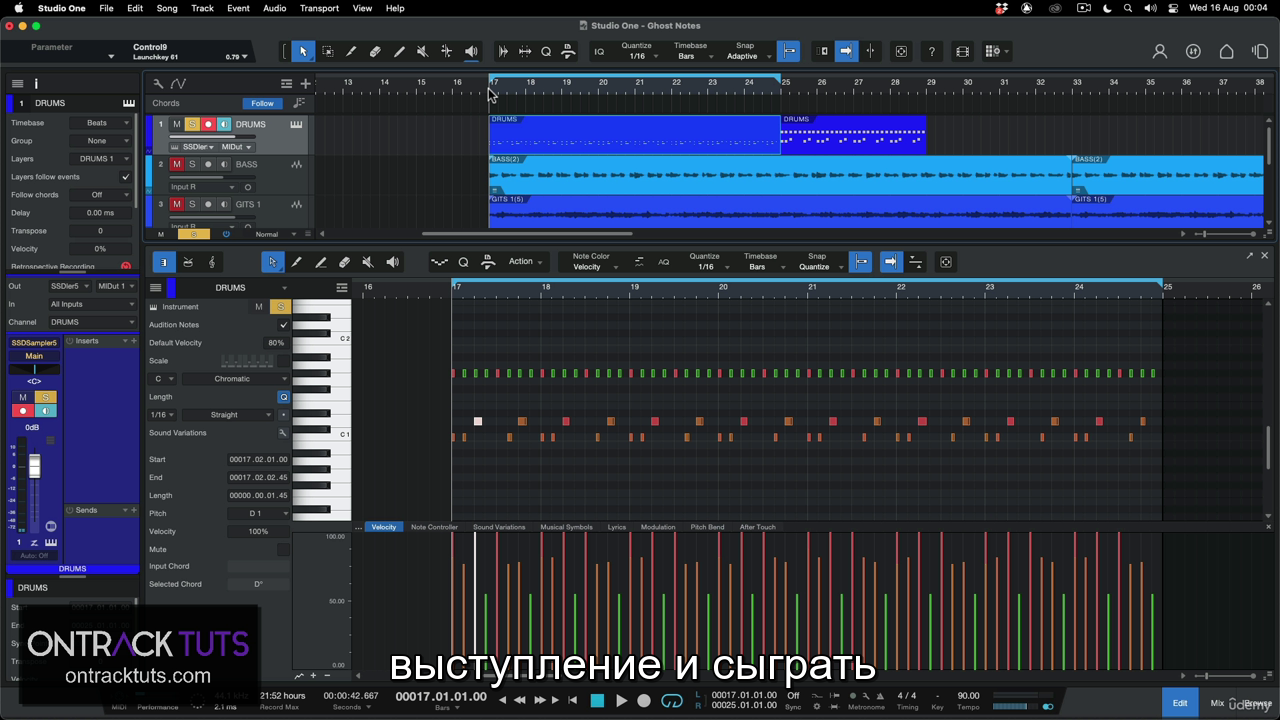Select the Paint tool in top toolbar
1280x720 pixels.
(x=399, y=52)
